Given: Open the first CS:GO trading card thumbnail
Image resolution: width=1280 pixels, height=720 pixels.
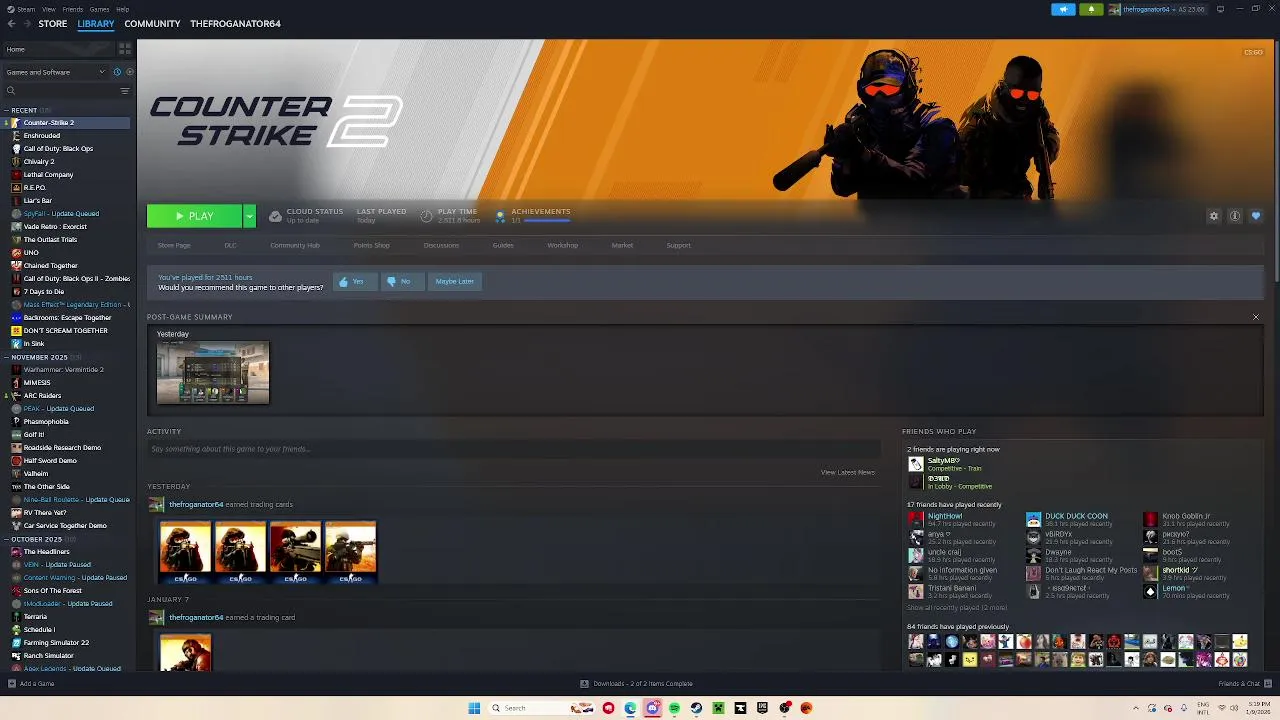Looking at the screenshot, I should [185, 551].
